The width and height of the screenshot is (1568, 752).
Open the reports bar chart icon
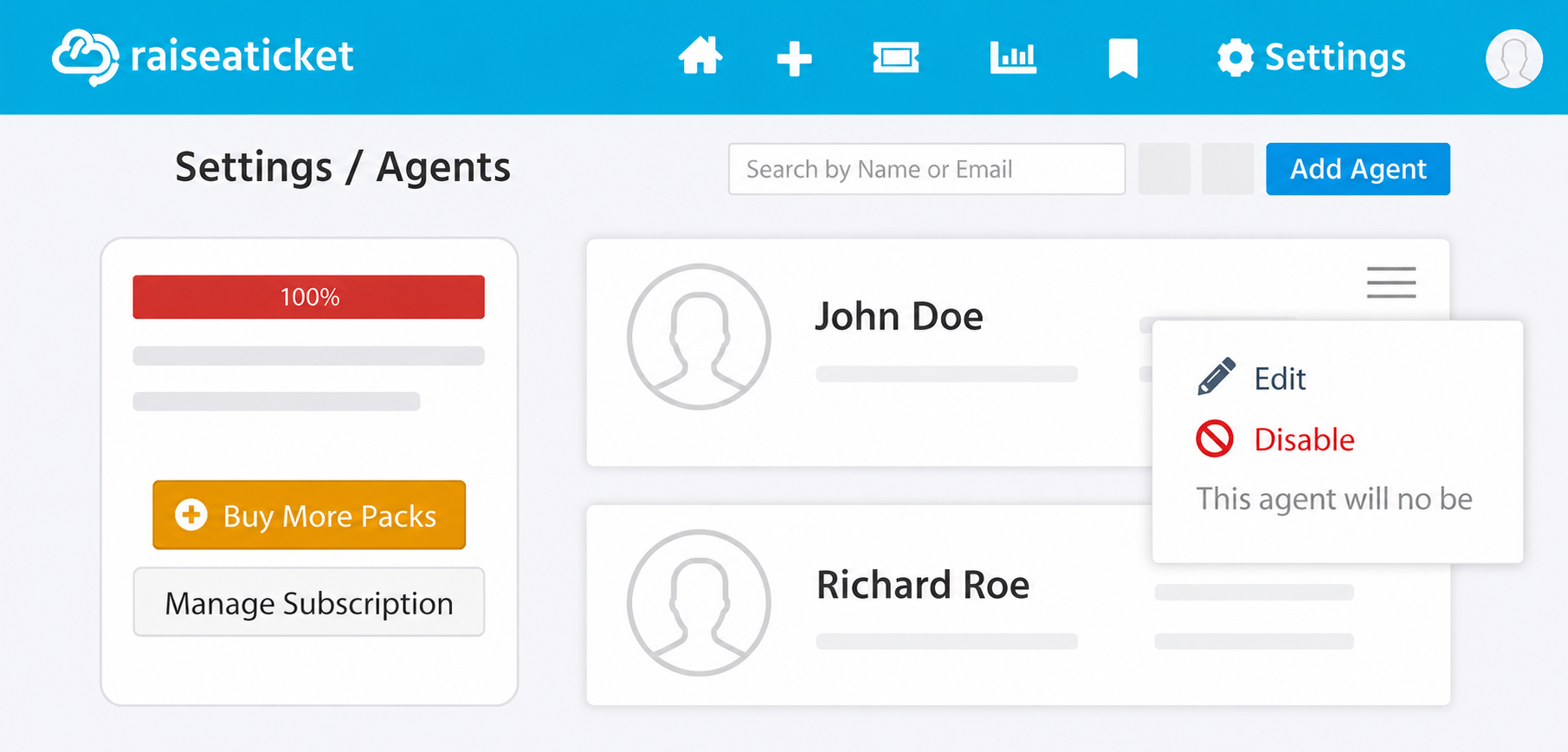click(x=1013, y=57)
